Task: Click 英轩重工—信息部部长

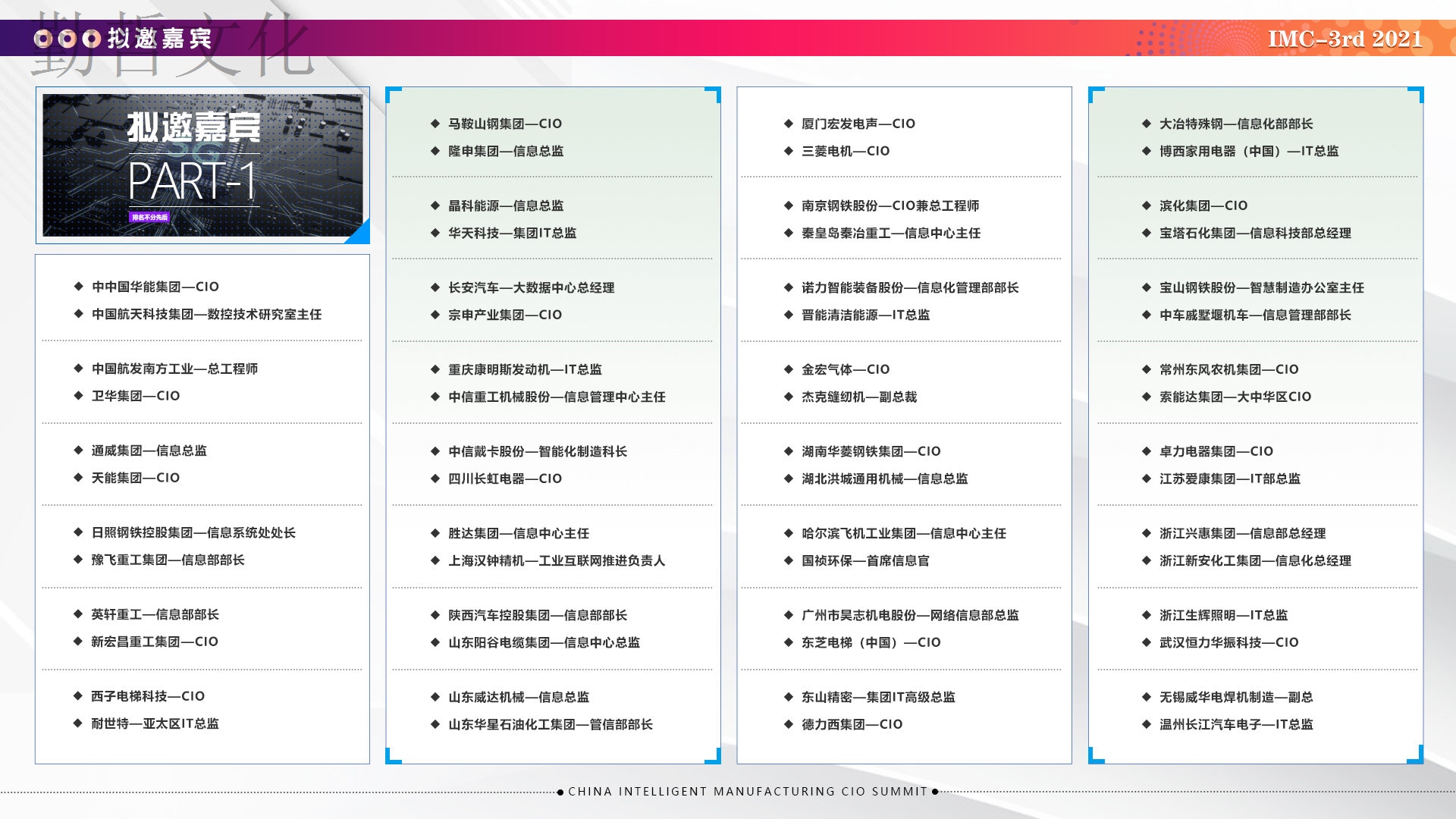Action: point(155,614)
